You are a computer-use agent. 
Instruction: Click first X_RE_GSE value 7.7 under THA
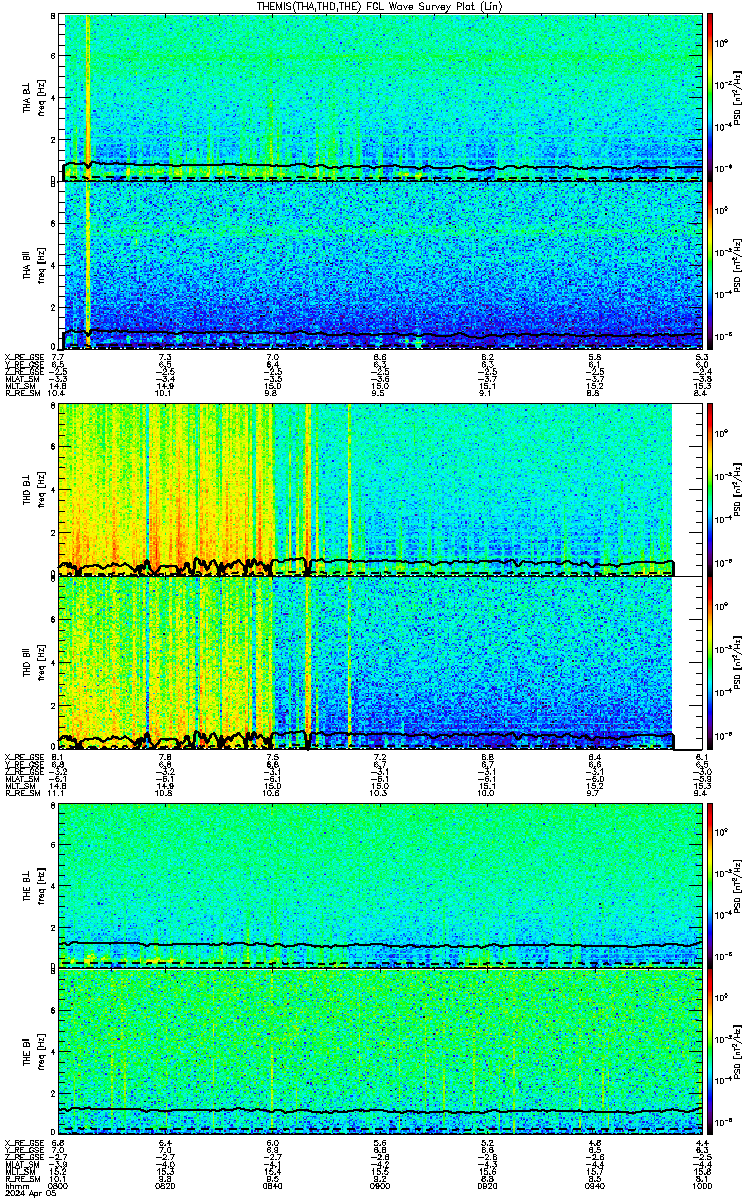pos(57,357)
